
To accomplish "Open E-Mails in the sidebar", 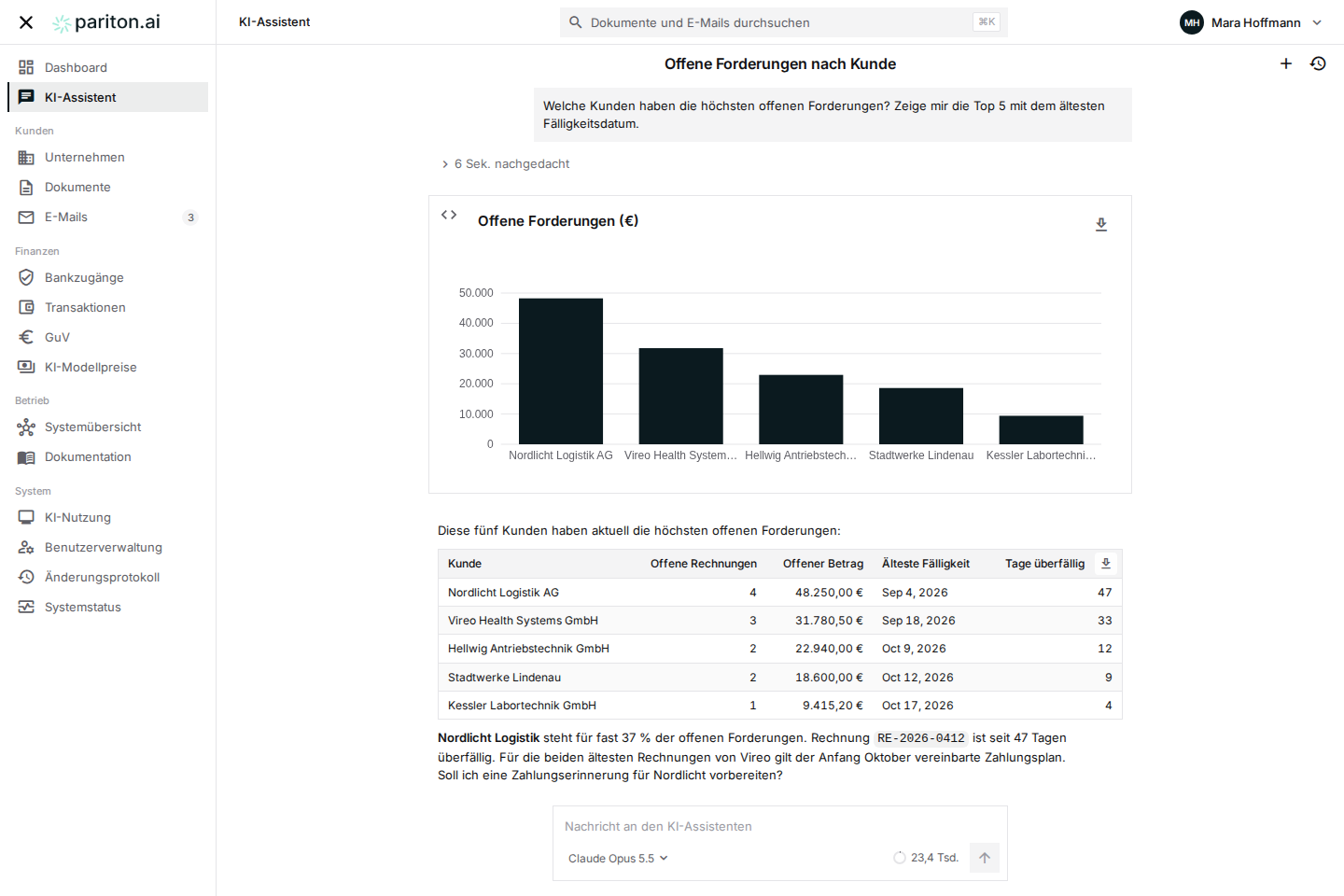I will pos(108,217).
